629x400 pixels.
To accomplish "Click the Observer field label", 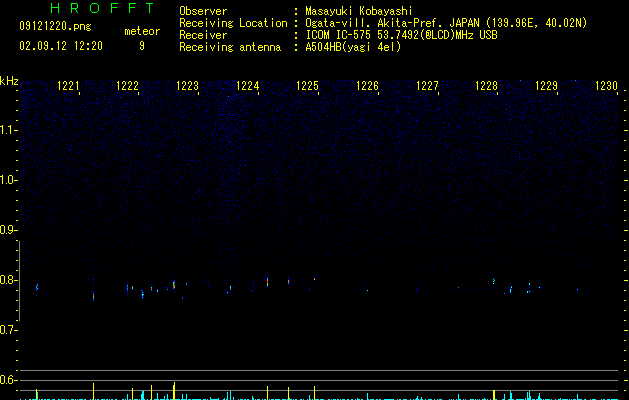I will pos(203,11).
